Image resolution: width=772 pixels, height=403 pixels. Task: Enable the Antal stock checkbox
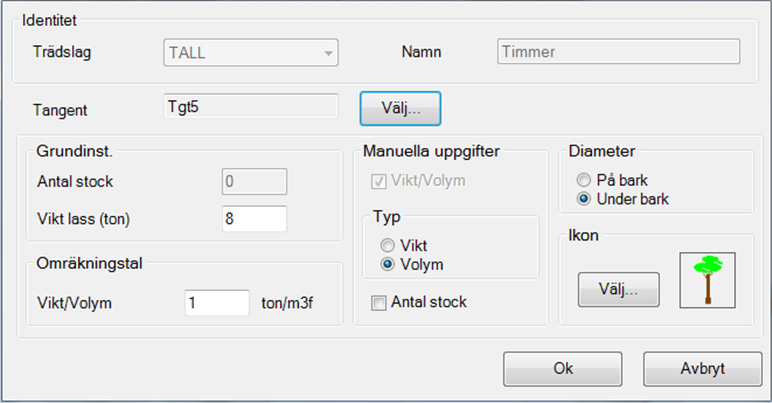[379, 303]
